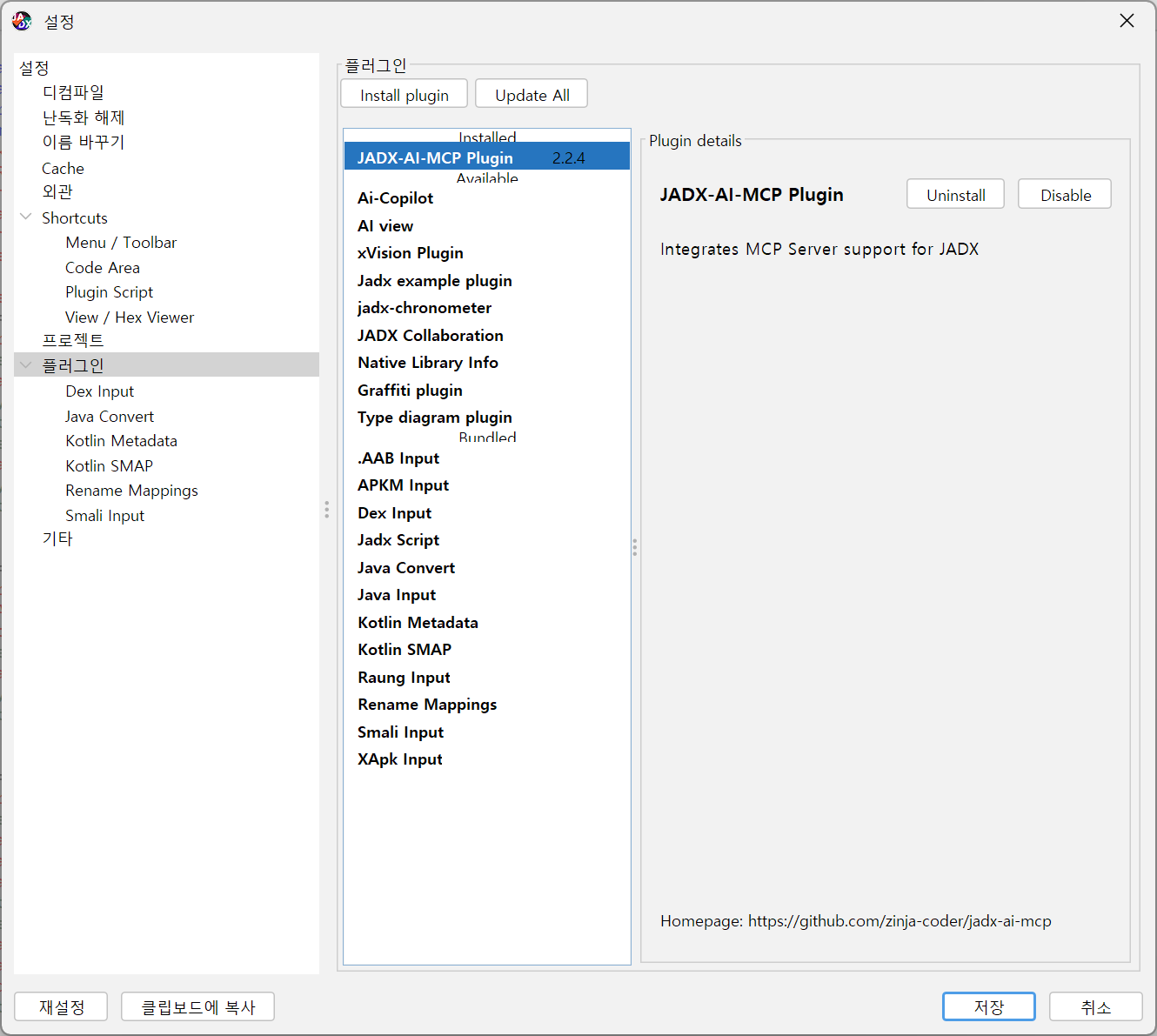Select XApk Input bundled plugin
Viewport: 1157px width, 1036px height.
point(486,759)
